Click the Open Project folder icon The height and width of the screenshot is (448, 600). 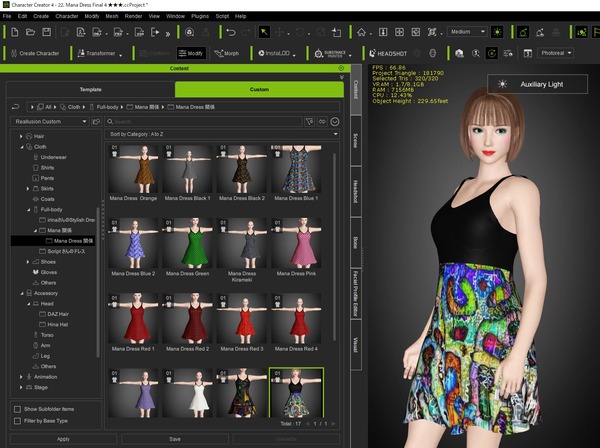30,32
